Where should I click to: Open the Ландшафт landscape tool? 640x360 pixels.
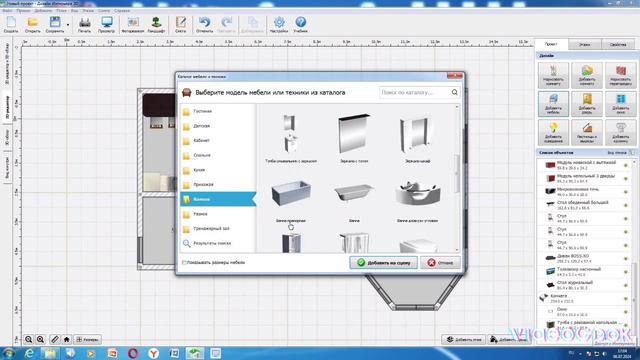(x=156, y=24)
